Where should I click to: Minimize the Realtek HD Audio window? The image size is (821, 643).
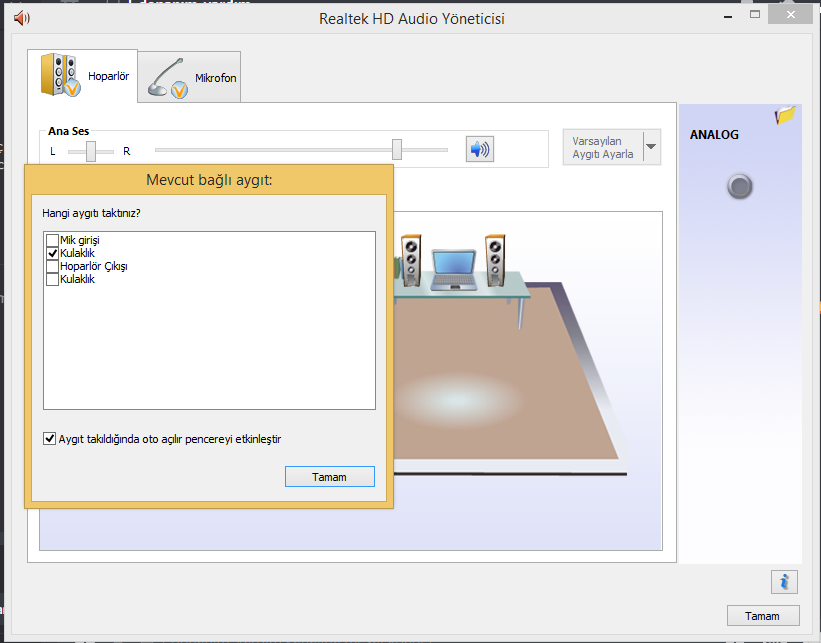[x=728, y=16]
